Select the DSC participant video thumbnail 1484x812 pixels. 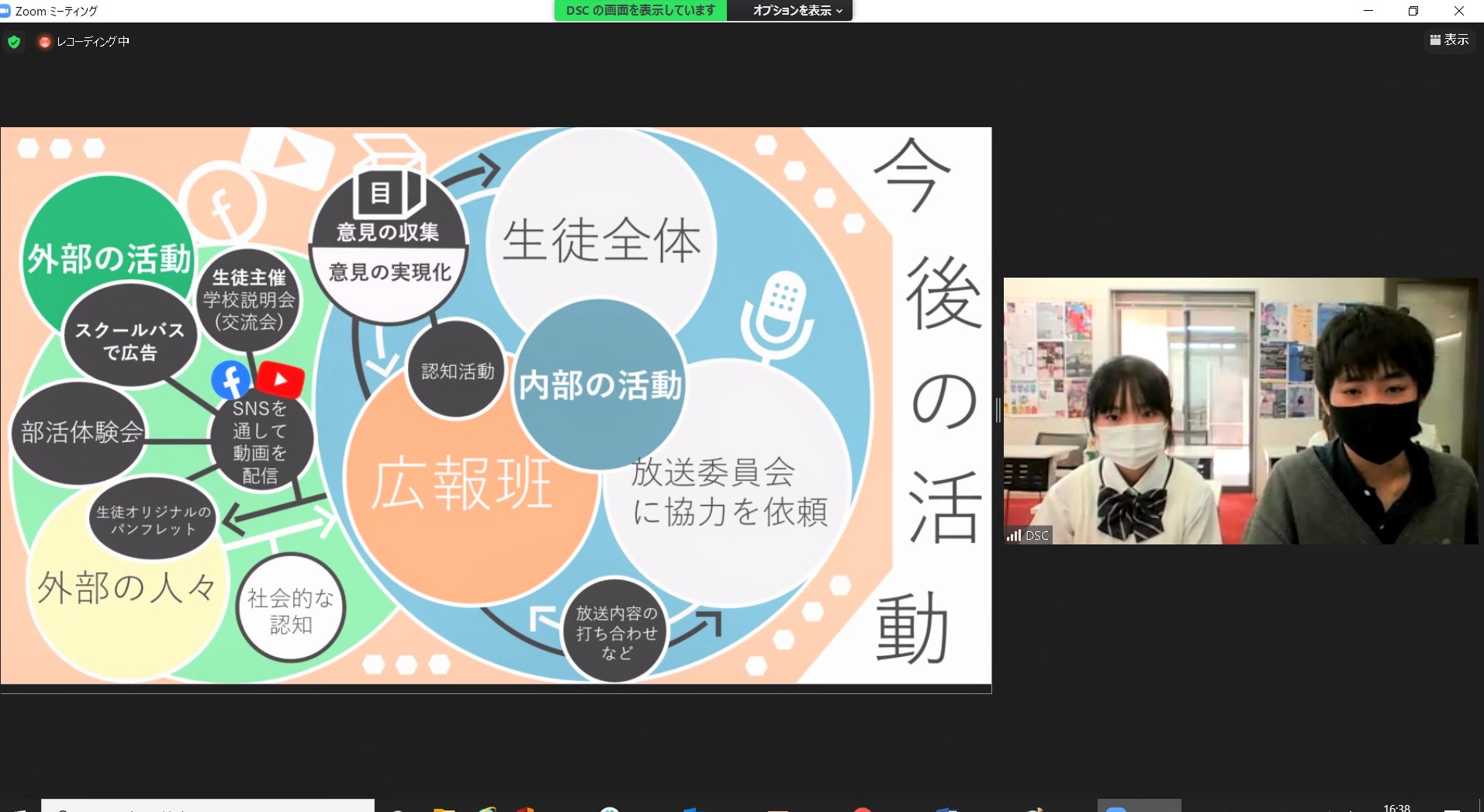coord(1240,411)
